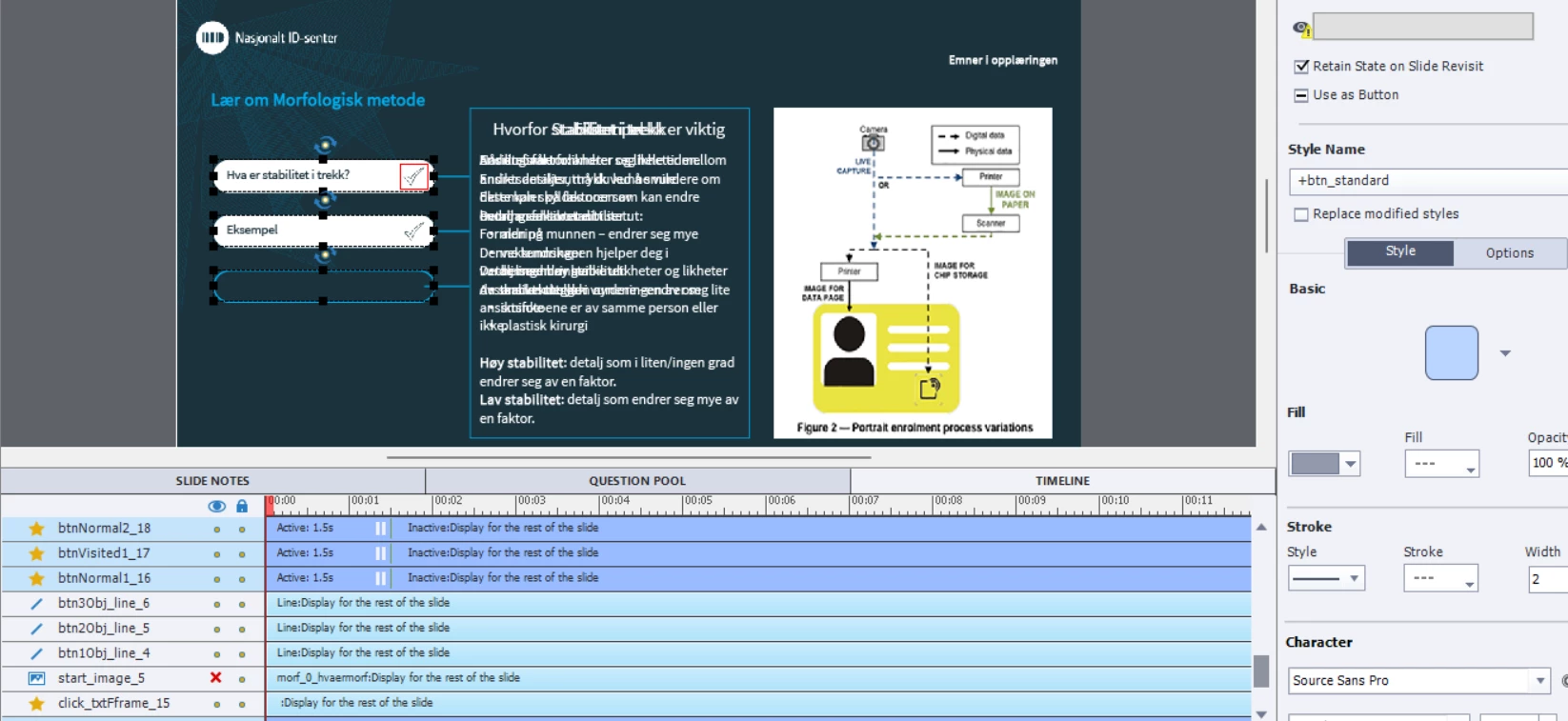1568x721 pixels.
Task: Click 'Emner i opplæringen' link on slide
Action: point(1002,60)
